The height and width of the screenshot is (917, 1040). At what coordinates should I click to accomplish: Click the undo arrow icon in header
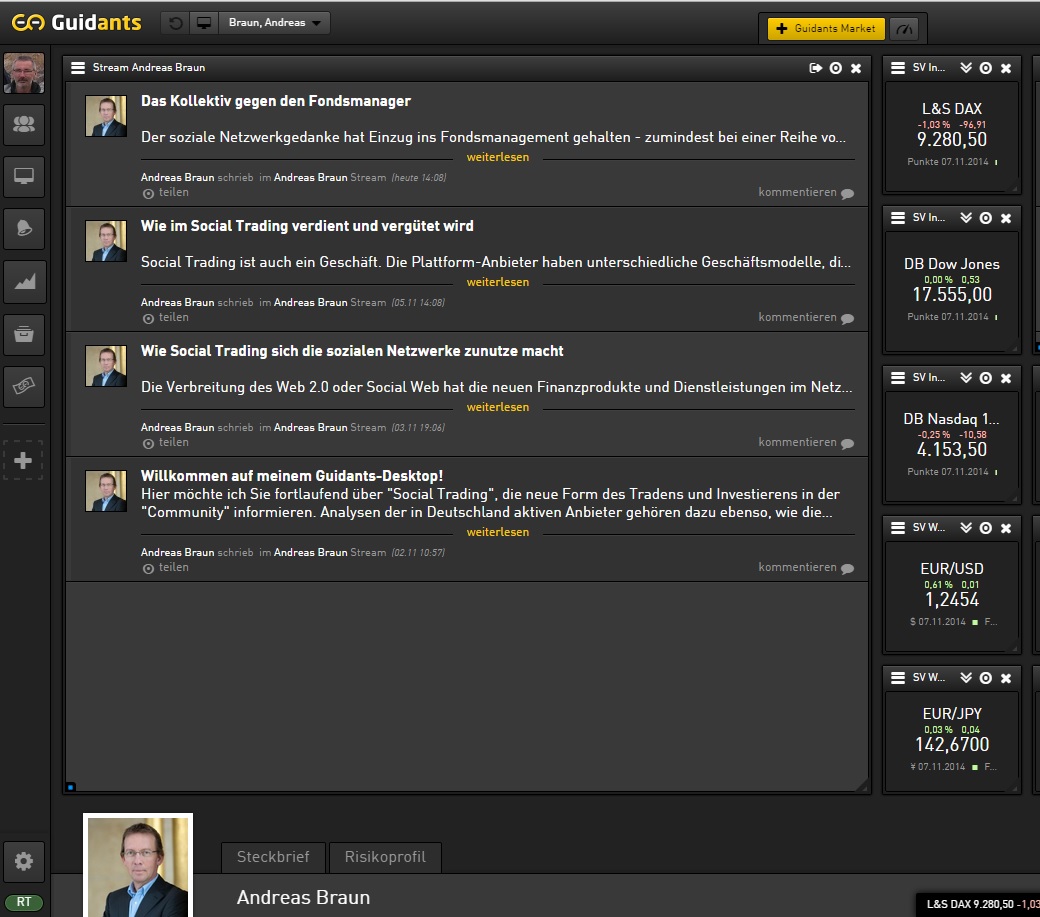[x=177, y=23]
